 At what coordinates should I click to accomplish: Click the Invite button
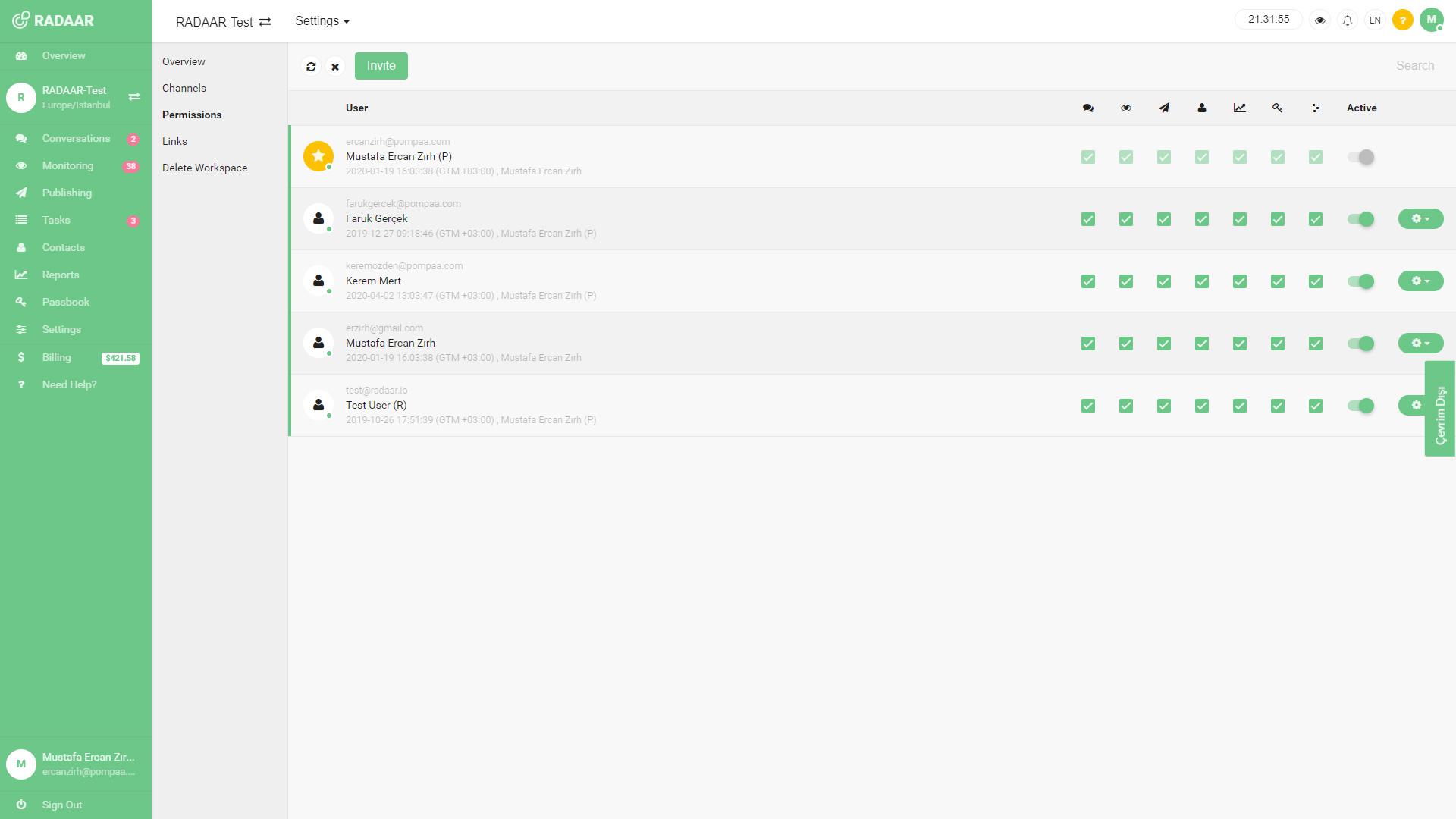[x=381, y=66]
